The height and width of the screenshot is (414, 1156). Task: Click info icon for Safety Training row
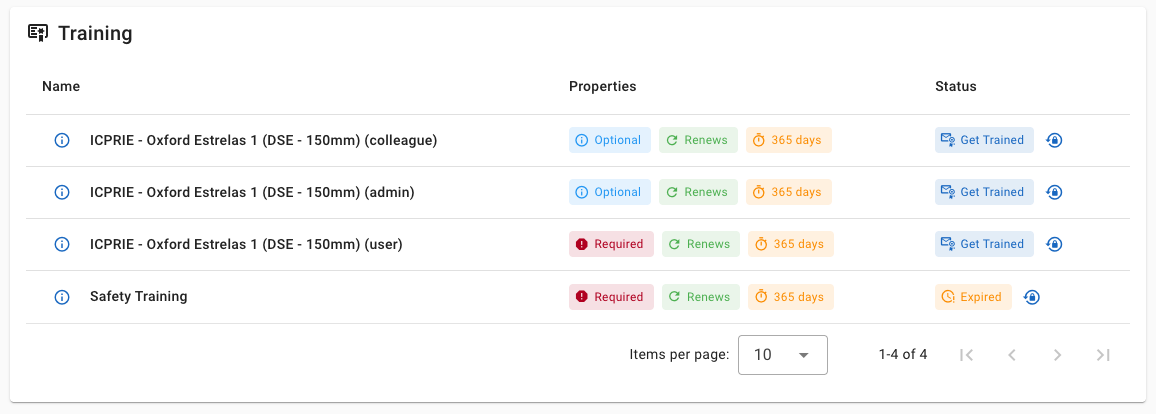(61, 297)
